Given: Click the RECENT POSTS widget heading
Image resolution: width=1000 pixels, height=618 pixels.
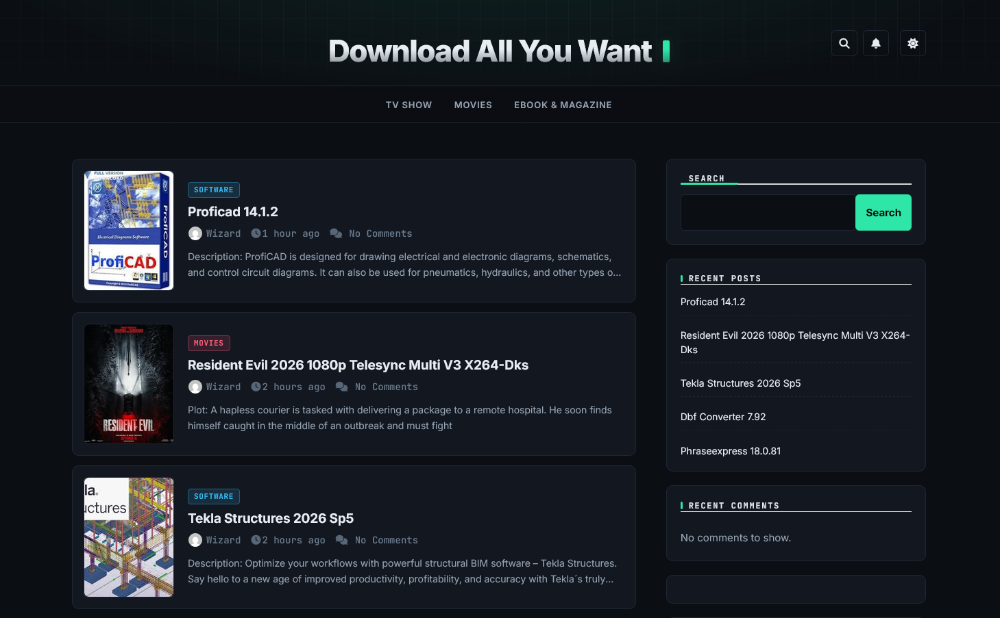Looking at the screenshot, I should (x=724, y=278).
